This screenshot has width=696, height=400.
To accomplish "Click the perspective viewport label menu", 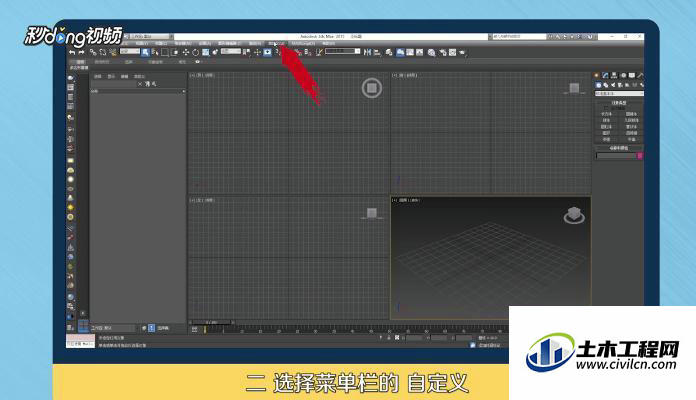I will (405, 200).
